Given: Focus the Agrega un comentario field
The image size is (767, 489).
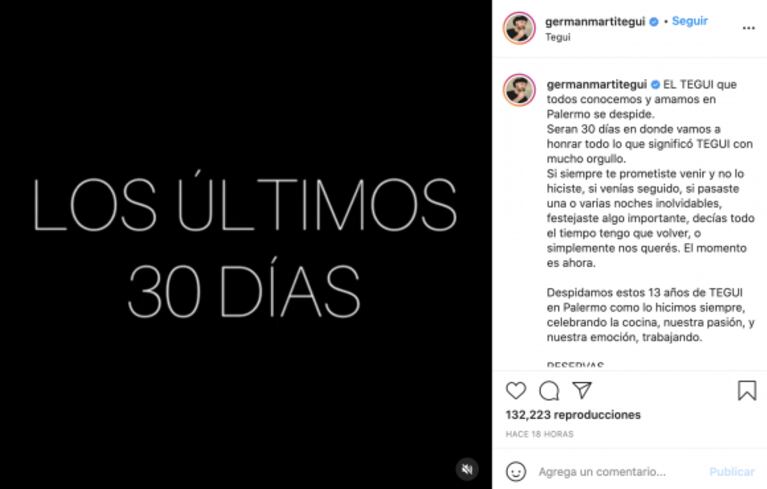Looking at the screenshot, I should pyautogui.click(x=619, y=472).
